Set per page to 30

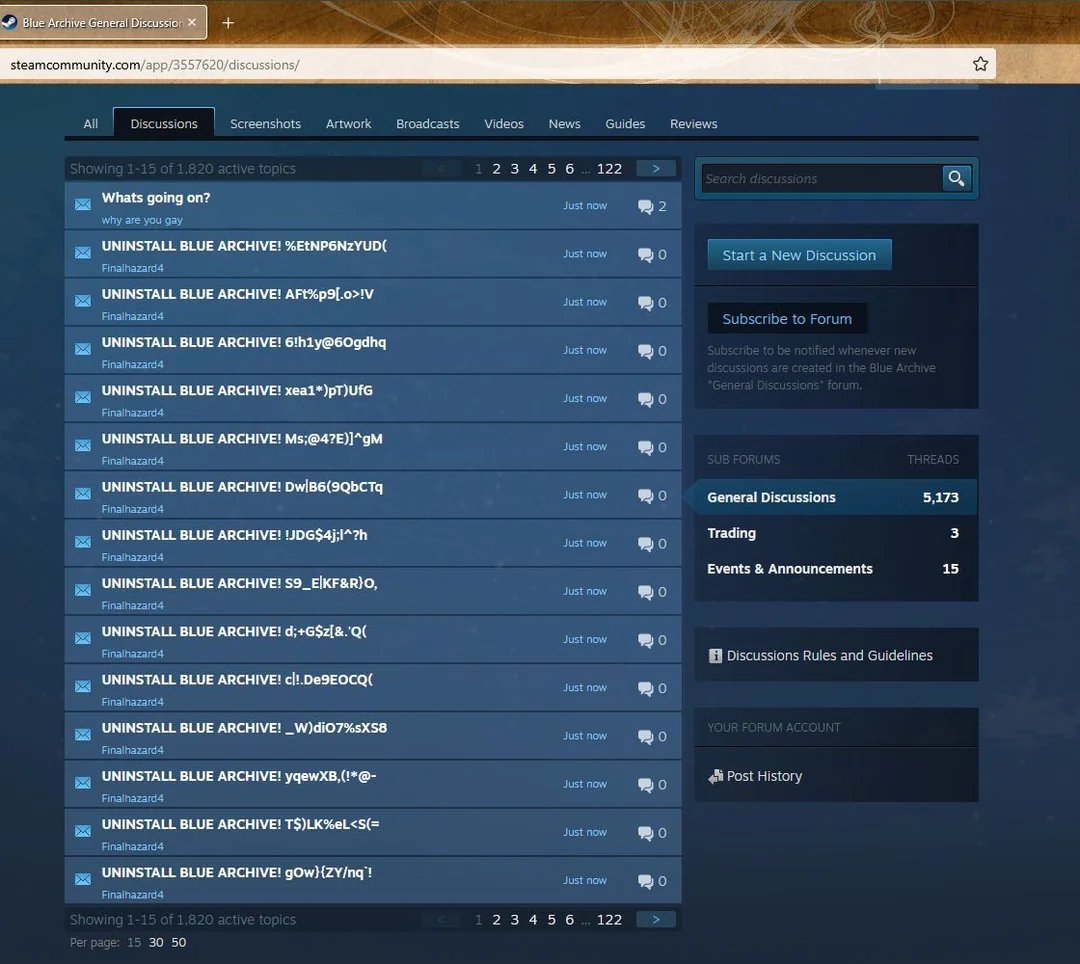(156, 943)
